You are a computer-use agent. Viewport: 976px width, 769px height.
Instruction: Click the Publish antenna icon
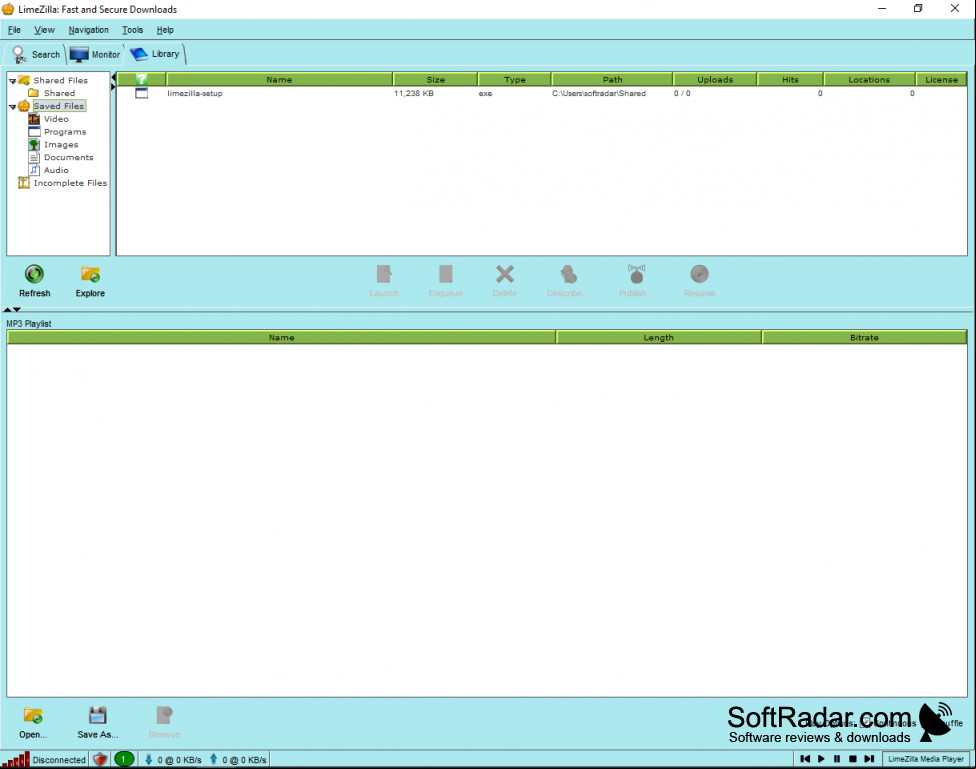636,274
